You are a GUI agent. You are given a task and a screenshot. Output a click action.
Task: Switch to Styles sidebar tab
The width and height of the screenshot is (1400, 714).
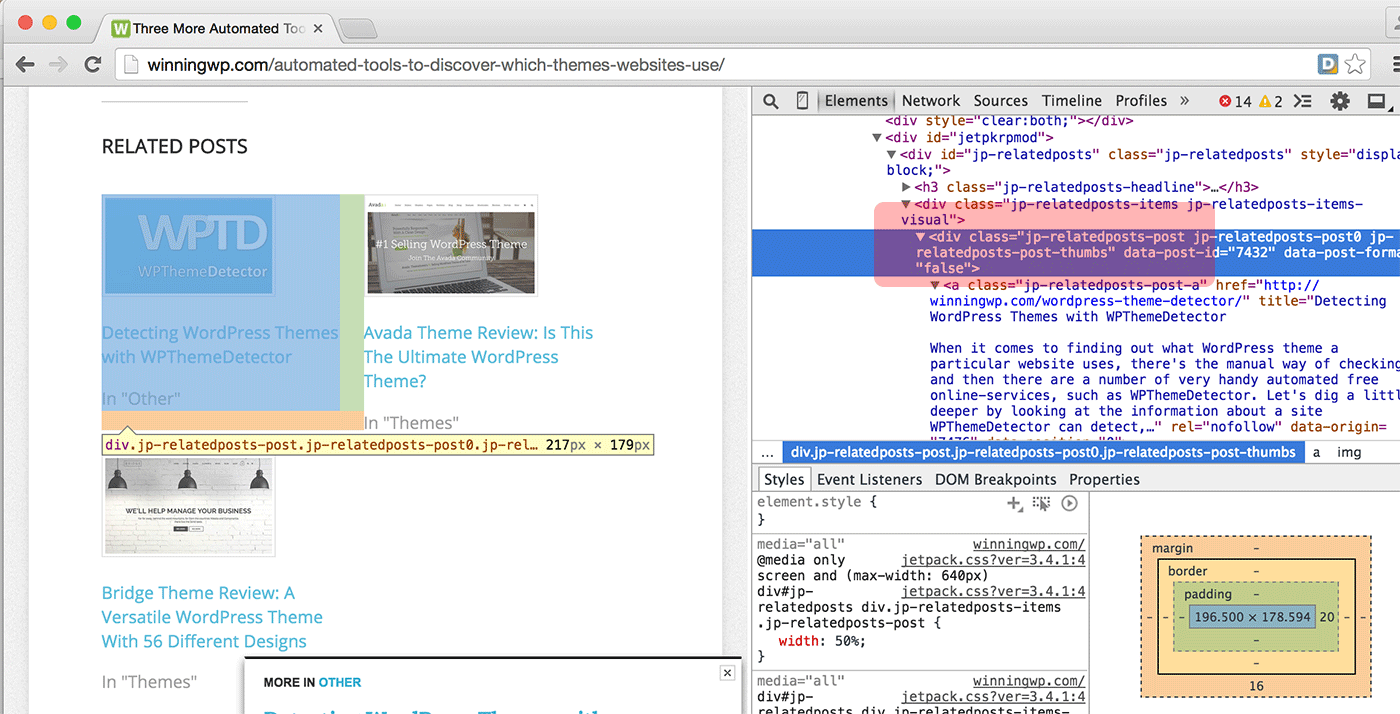click(x=784, y=480)
